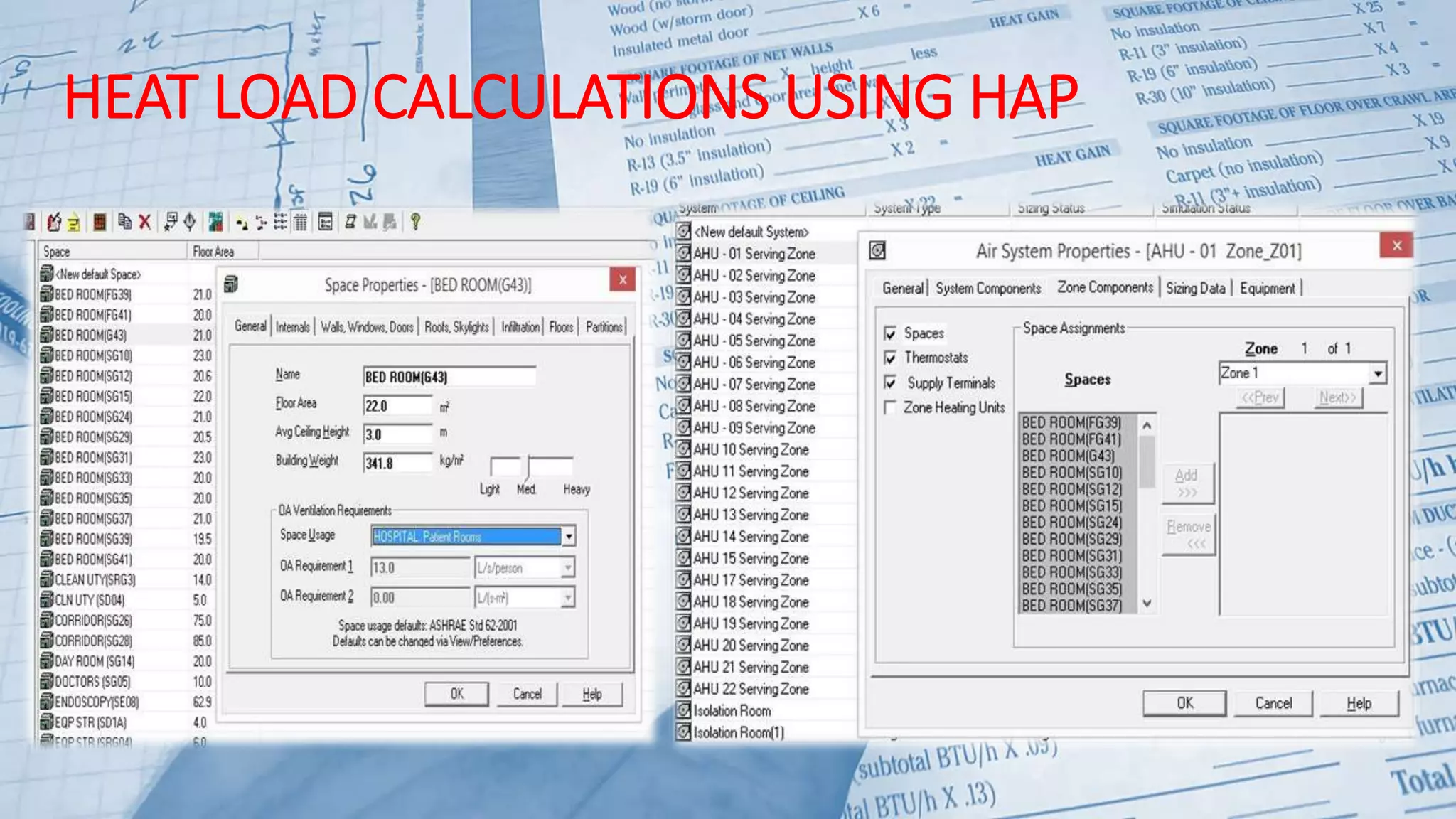Open the Space Usage dropdown
The height and width of the screenshot is (819, 1456).
coord(569,537)
